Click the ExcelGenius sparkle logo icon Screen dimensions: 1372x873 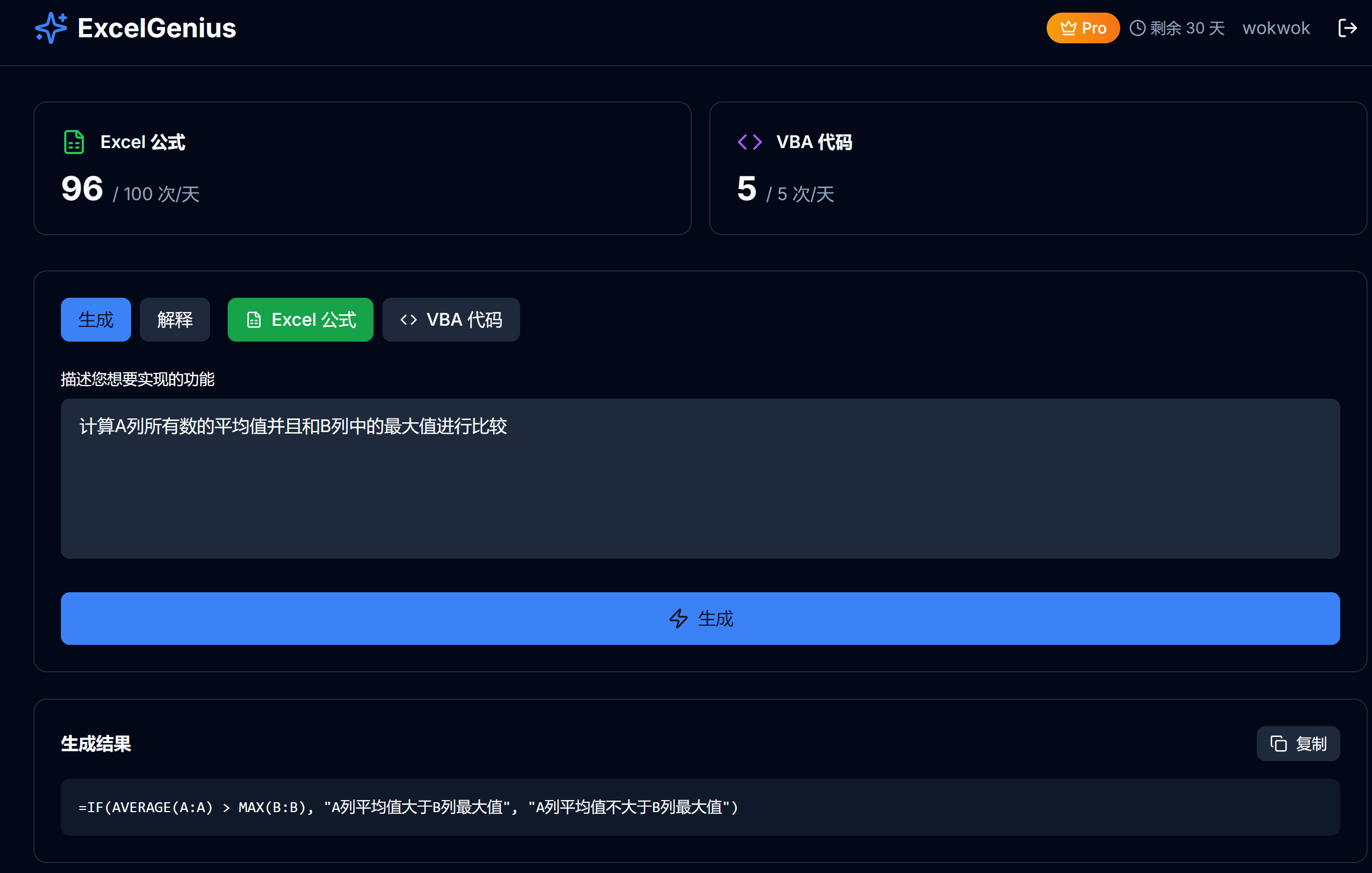click(x=50, y=28)
